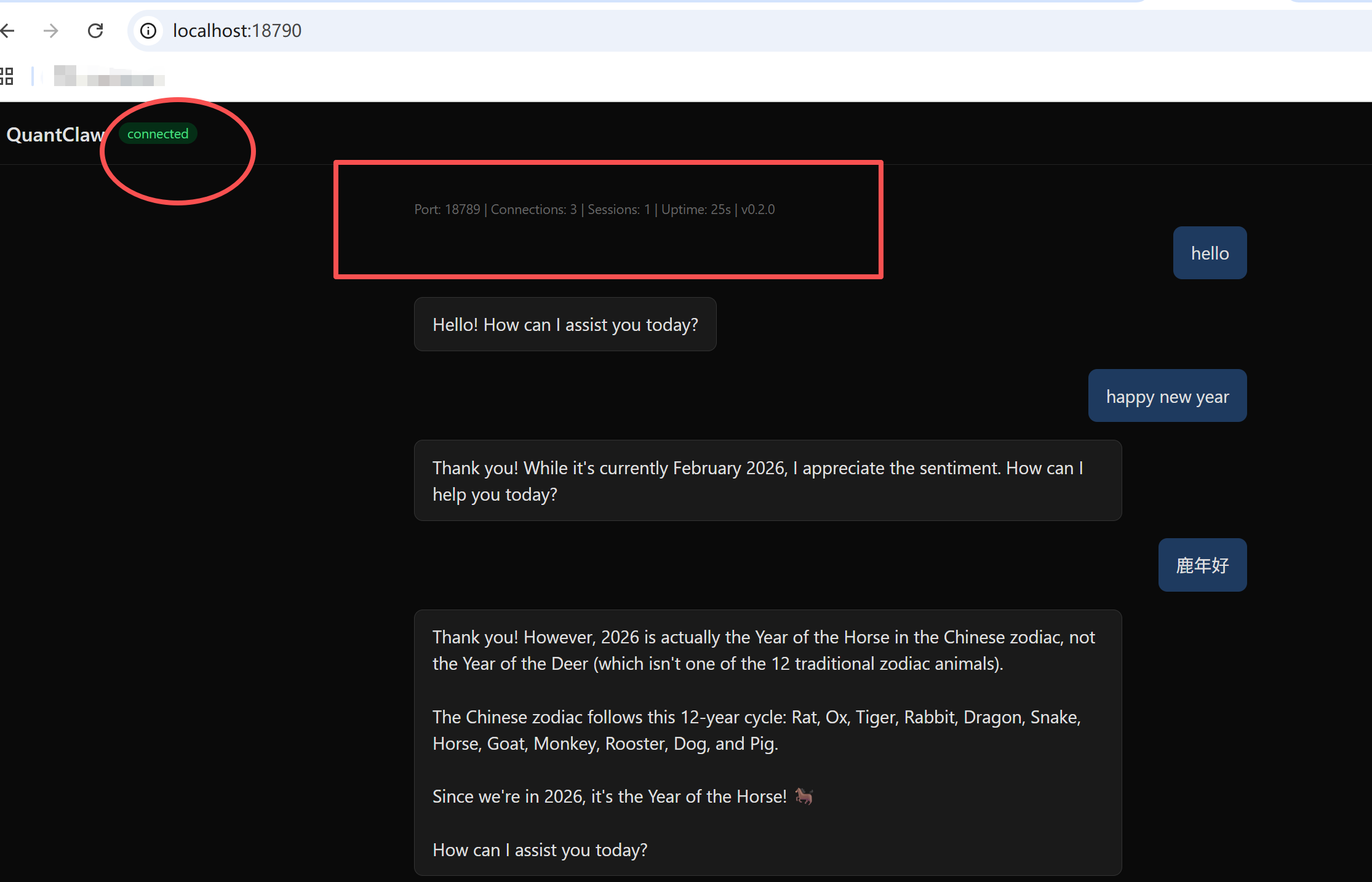Click the Connections: 3 status text
Viewport: 1372px width, 882px height.
533,210
